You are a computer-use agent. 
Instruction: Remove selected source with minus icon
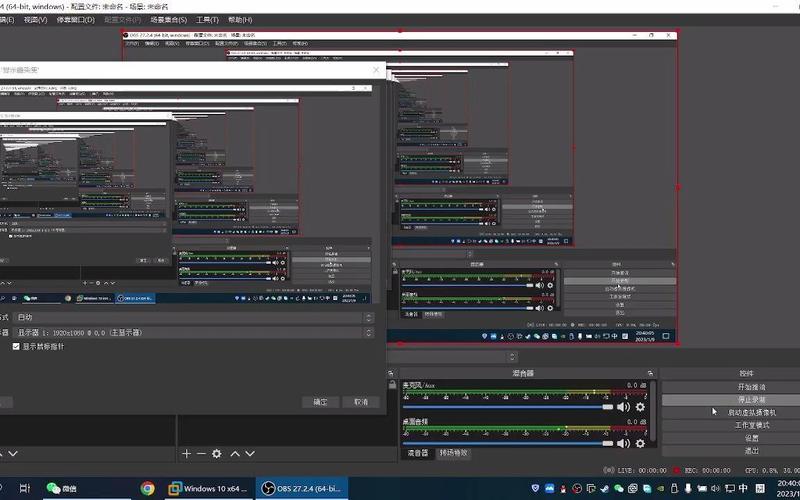[x=201, y=454]
